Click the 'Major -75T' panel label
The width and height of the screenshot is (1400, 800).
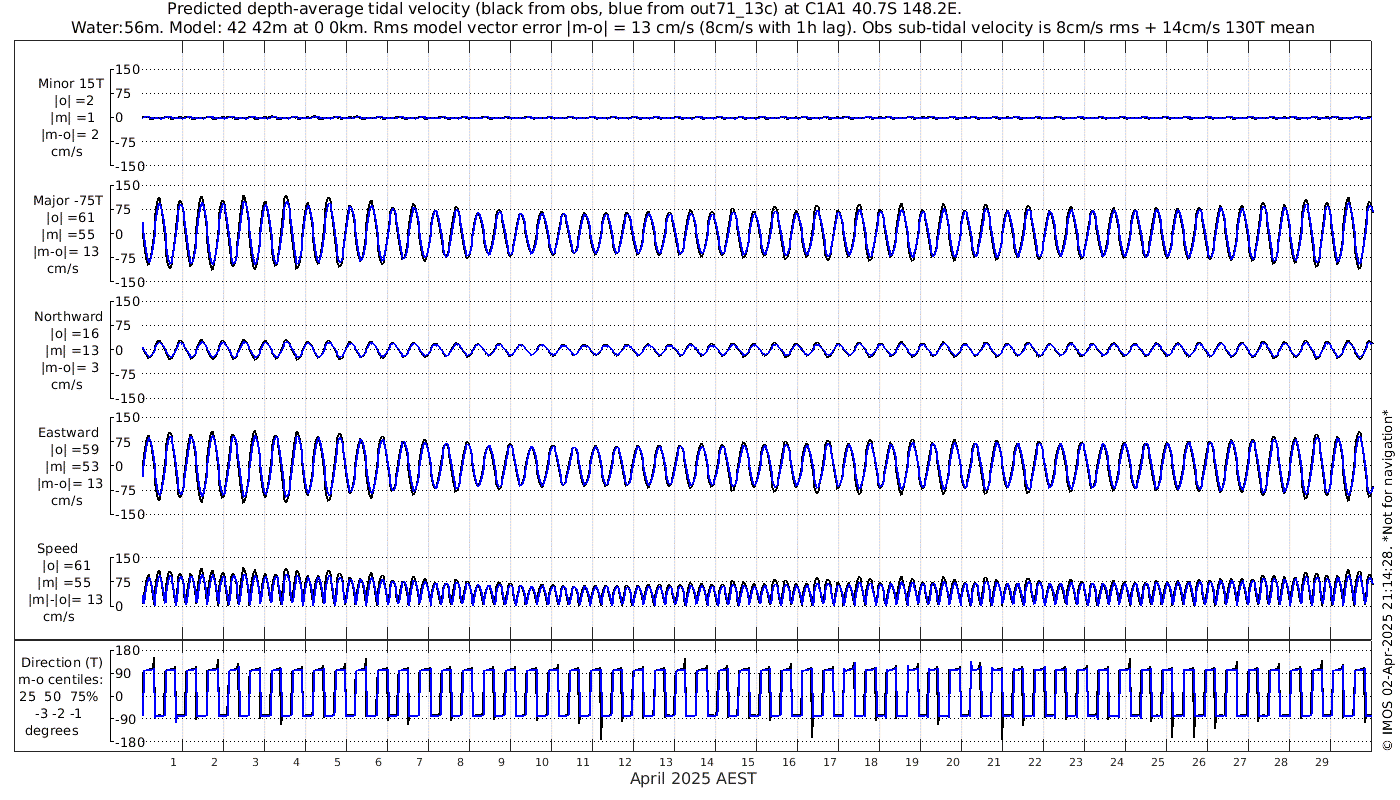click(x=68, y=201)
